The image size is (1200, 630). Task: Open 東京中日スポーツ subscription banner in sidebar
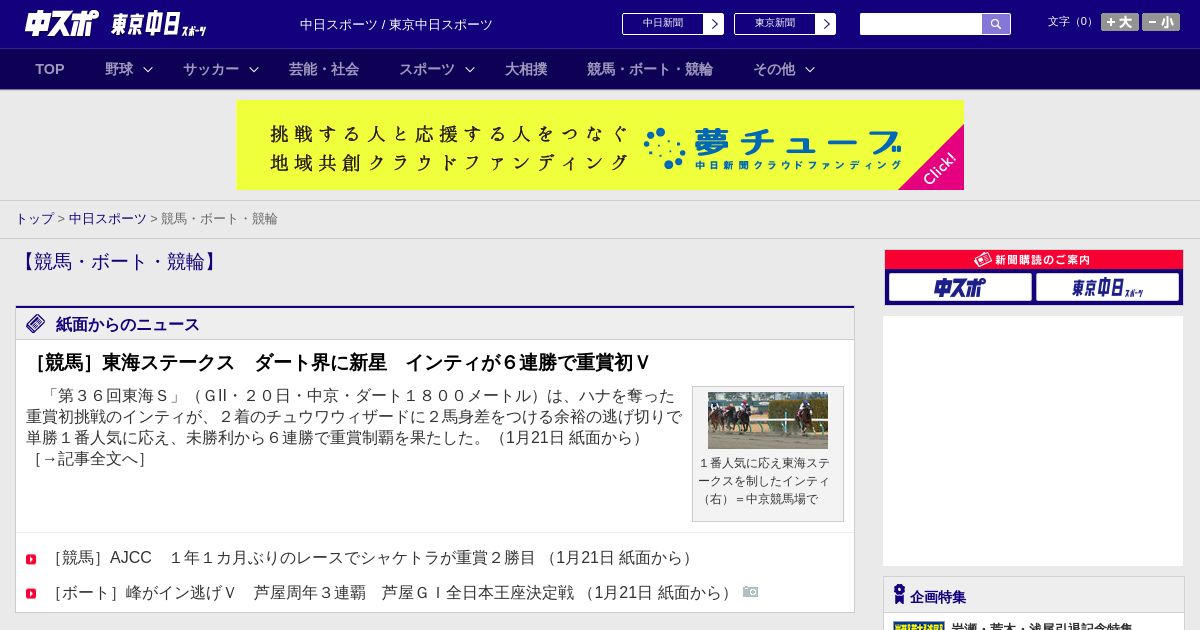tap(1107, 288)
